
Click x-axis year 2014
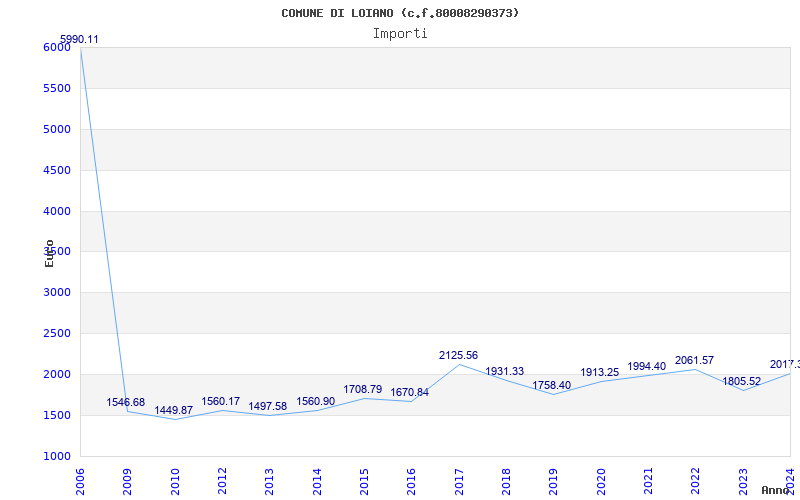[x=317, y=482]
